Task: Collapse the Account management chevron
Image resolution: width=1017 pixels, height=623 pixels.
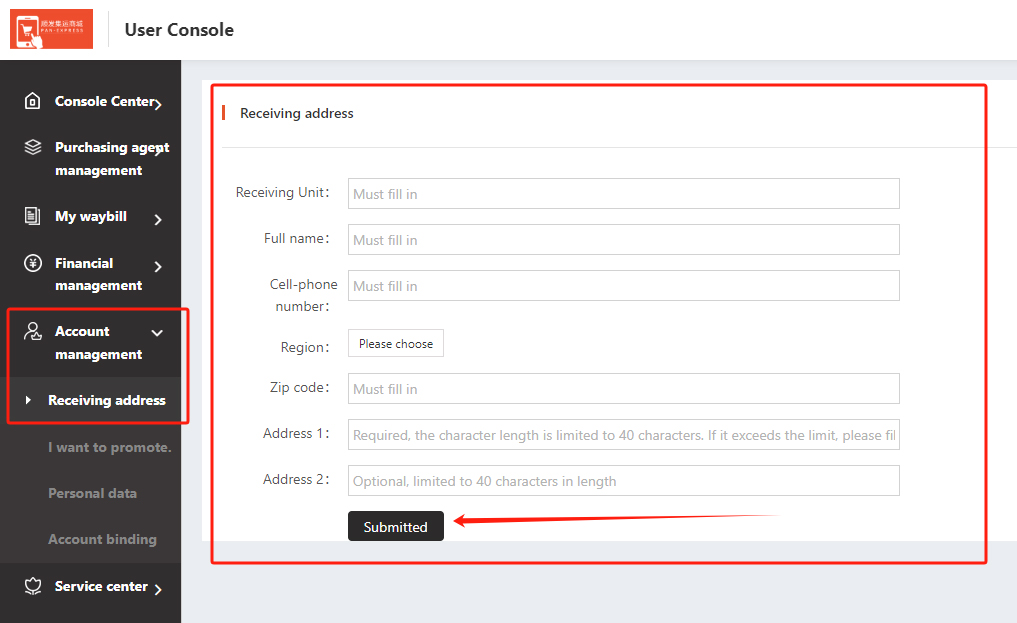Action: tap(157, 333)
